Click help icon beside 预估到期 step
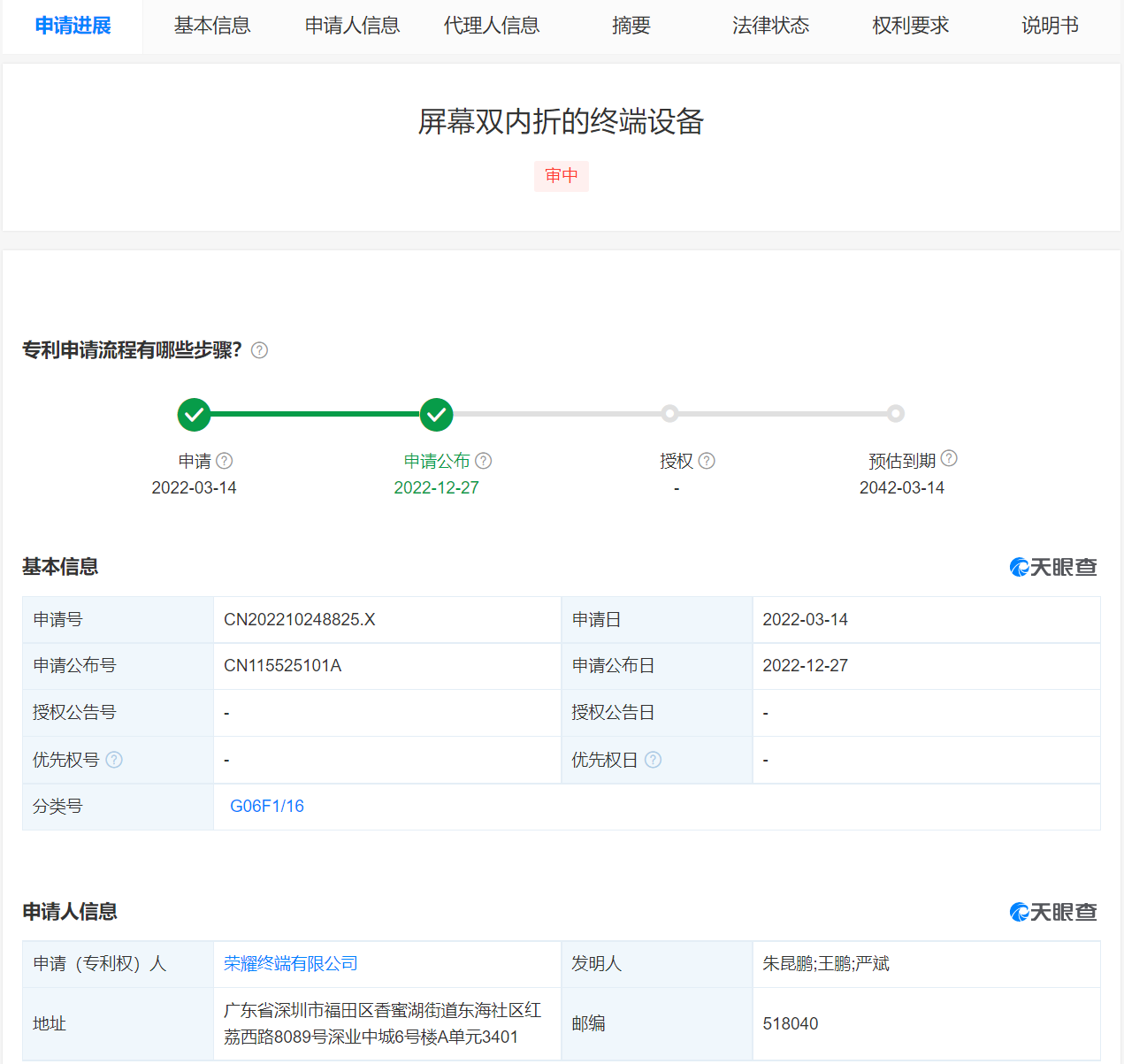The image size is (1124, 1064). click(x=949, y=458)
